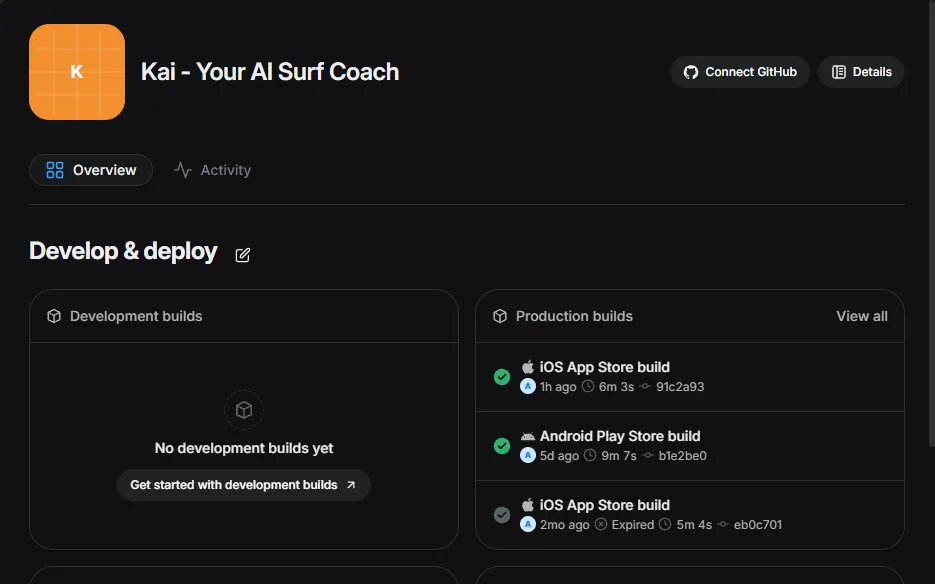Open the project Details panel
The width and height of the screenshot is (935, 584).
tap(861, 72)
